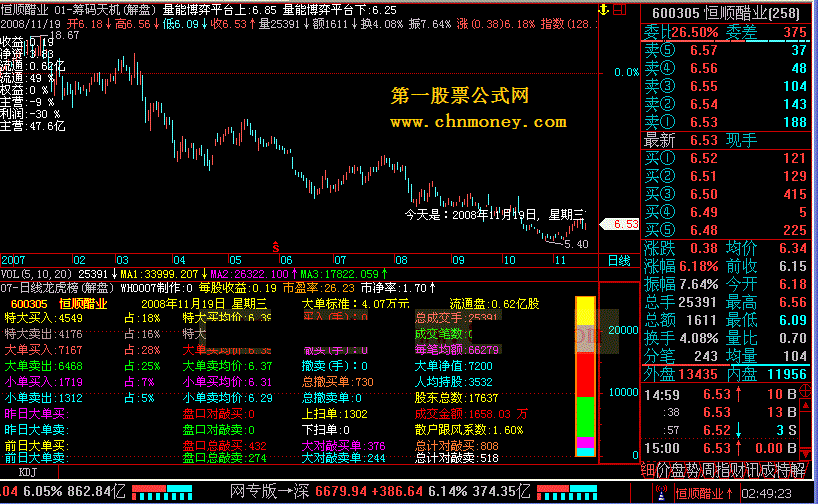818x504 pixels.
Task: Click the 特大买入:4549 entry
Action: click(43, 318)
